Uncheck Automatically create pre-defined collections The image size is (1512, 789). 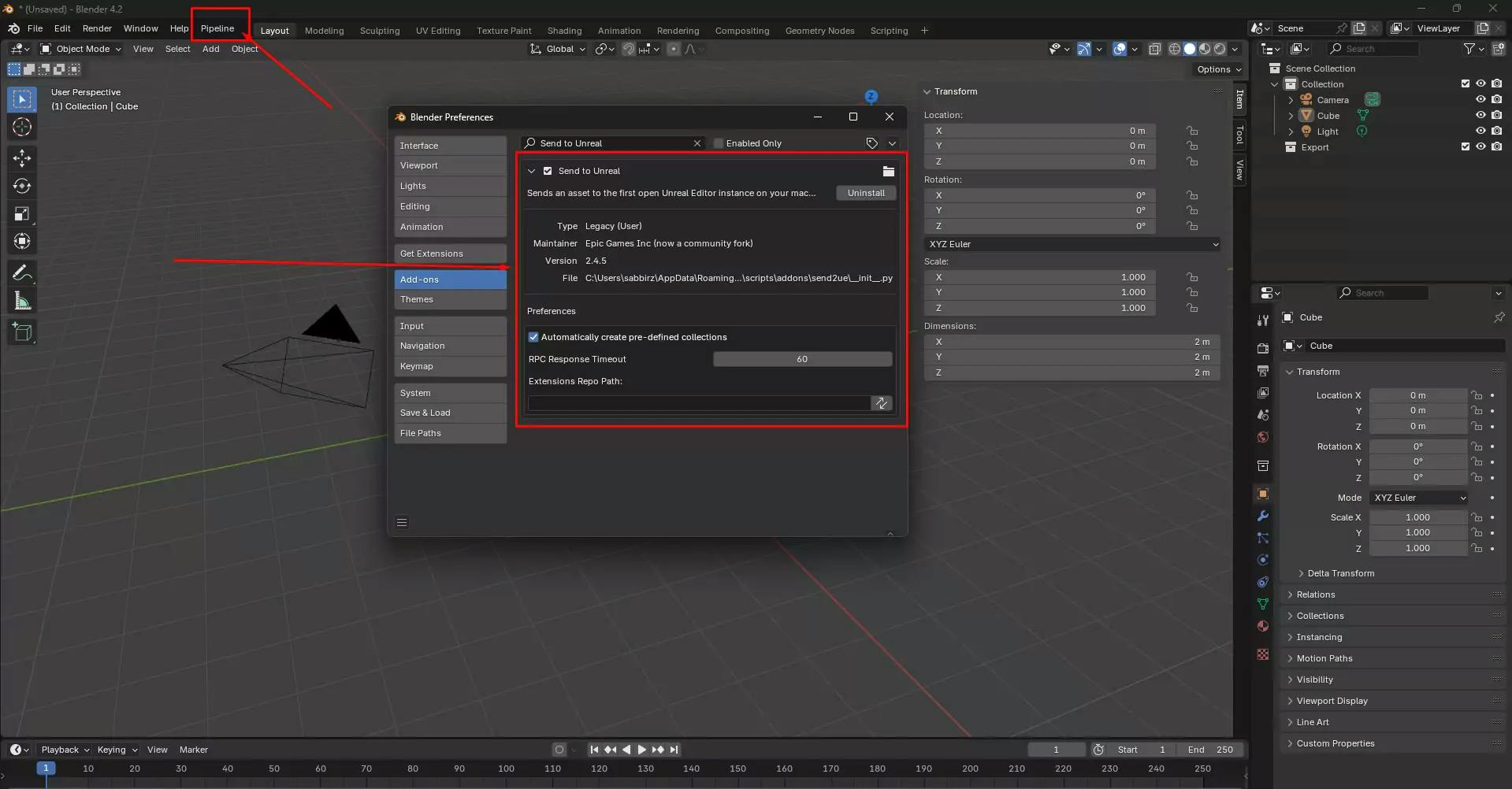[533, 337]
